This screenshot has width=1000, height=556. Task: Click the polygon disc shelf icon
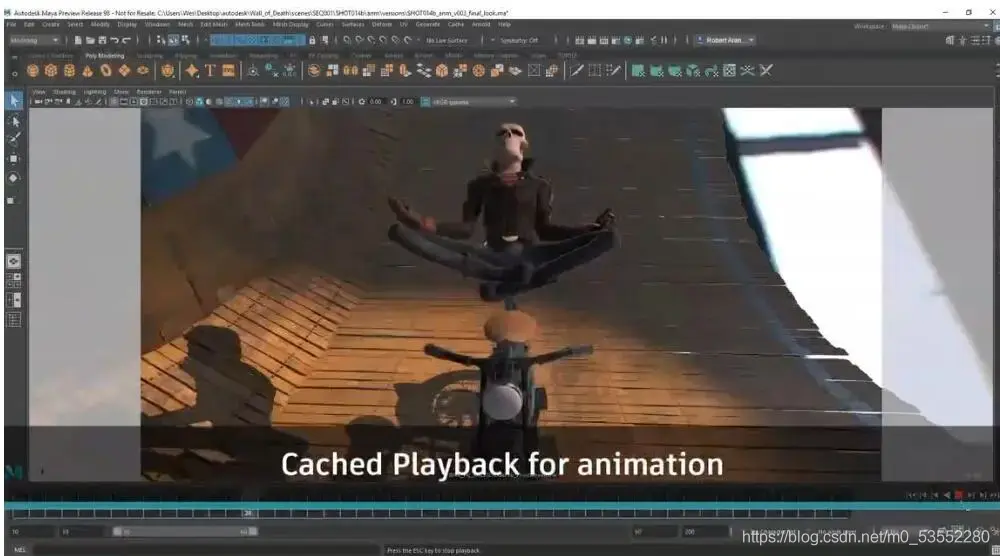coord(143,71)
